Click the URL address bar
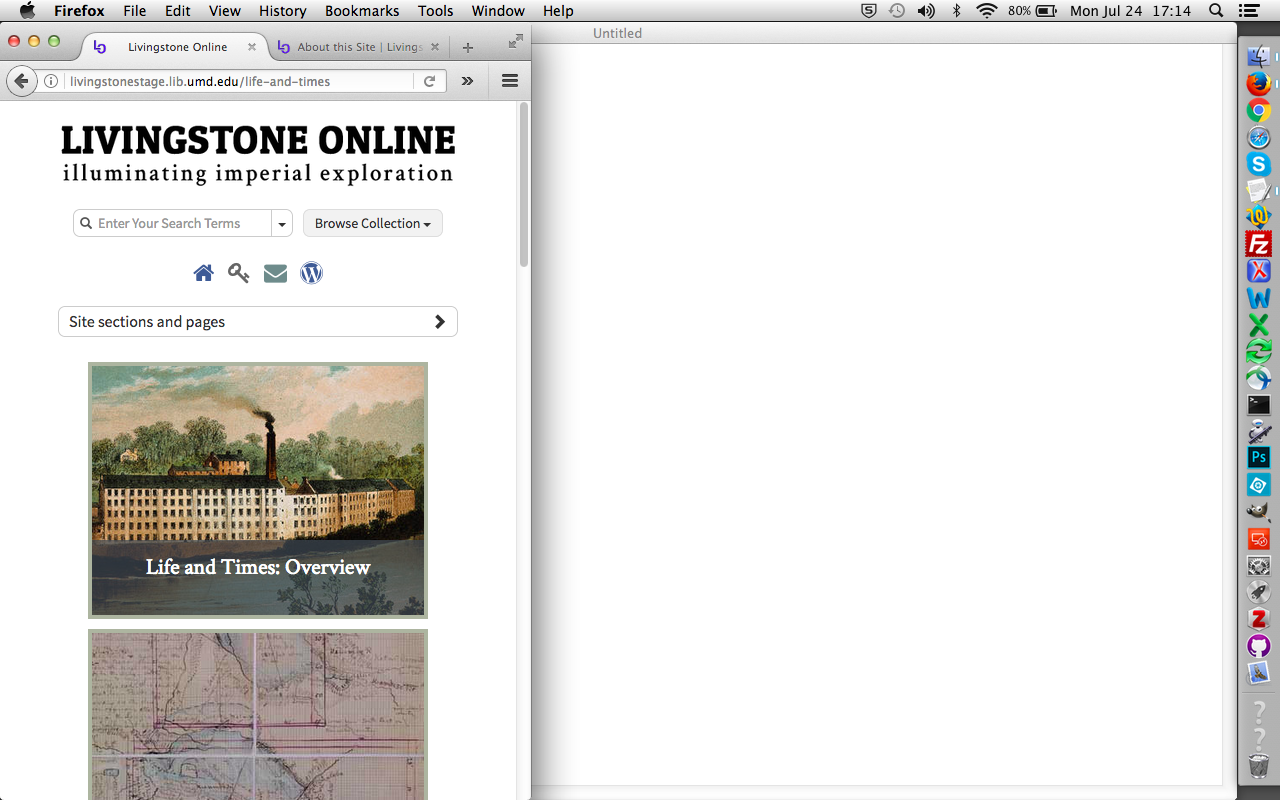 238,81
